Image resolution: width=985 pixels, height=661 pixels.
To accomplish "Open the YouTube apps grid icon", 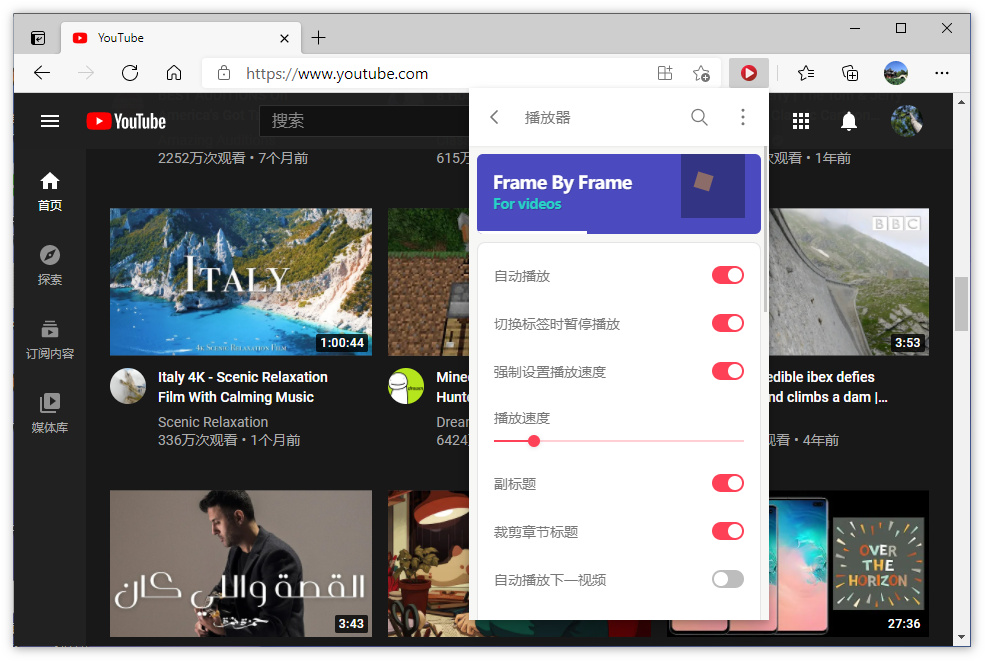I will click(x=801, y=121).
